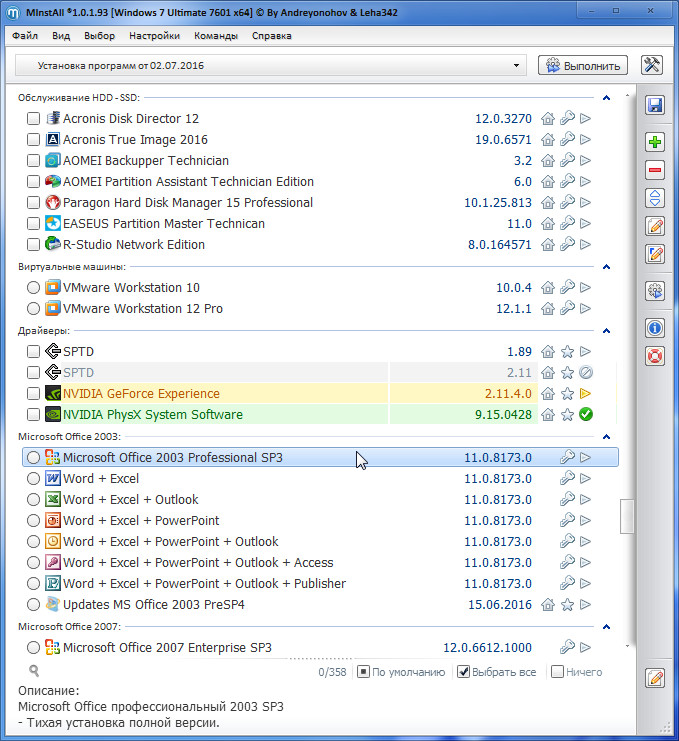Click the gear settings icon in the sidebar
The image size is (679, 741).
[x=655, y=291]
